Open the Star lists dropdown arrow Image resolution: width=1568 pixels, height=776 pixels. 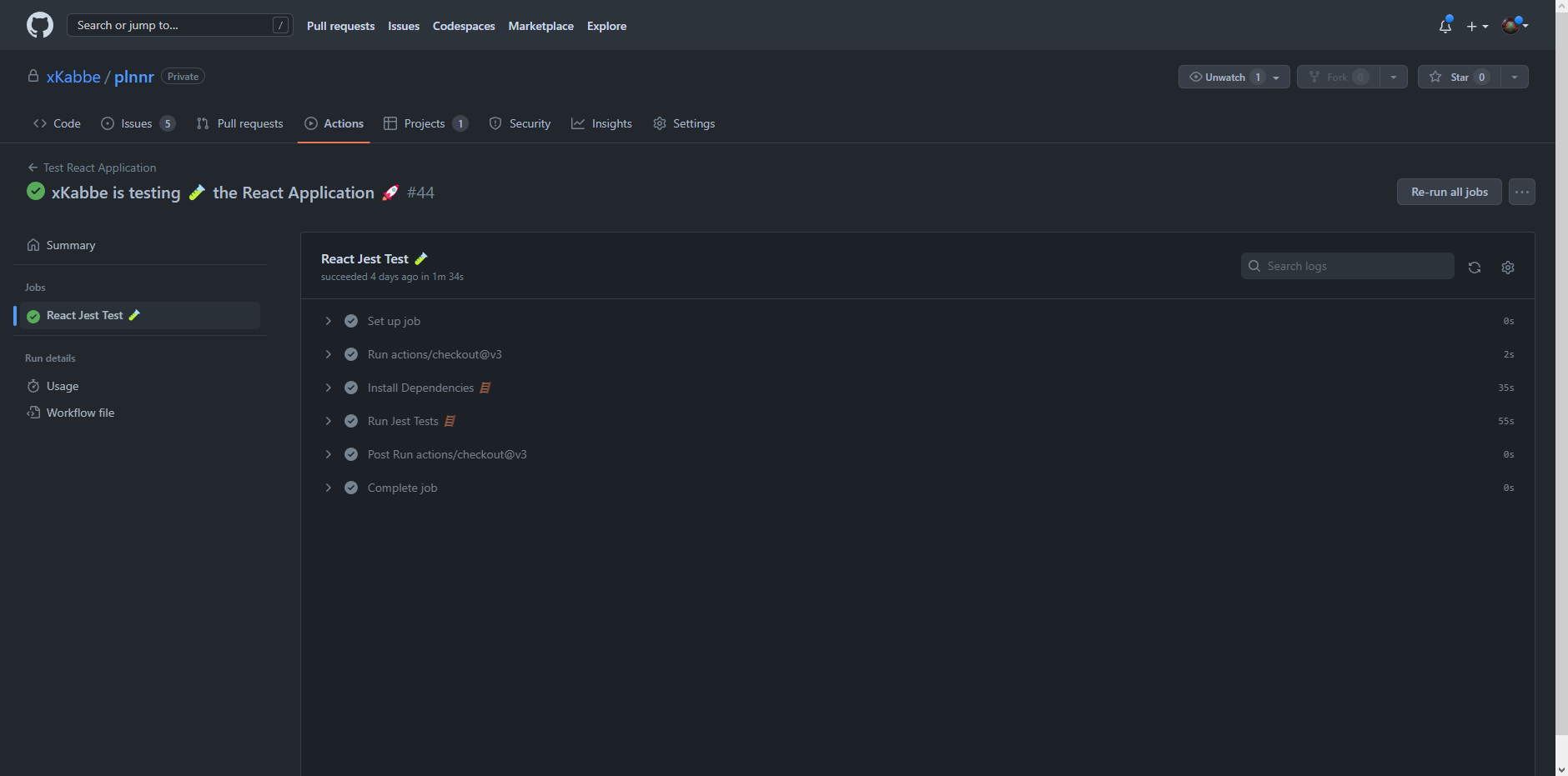(x=1515, y=77)
